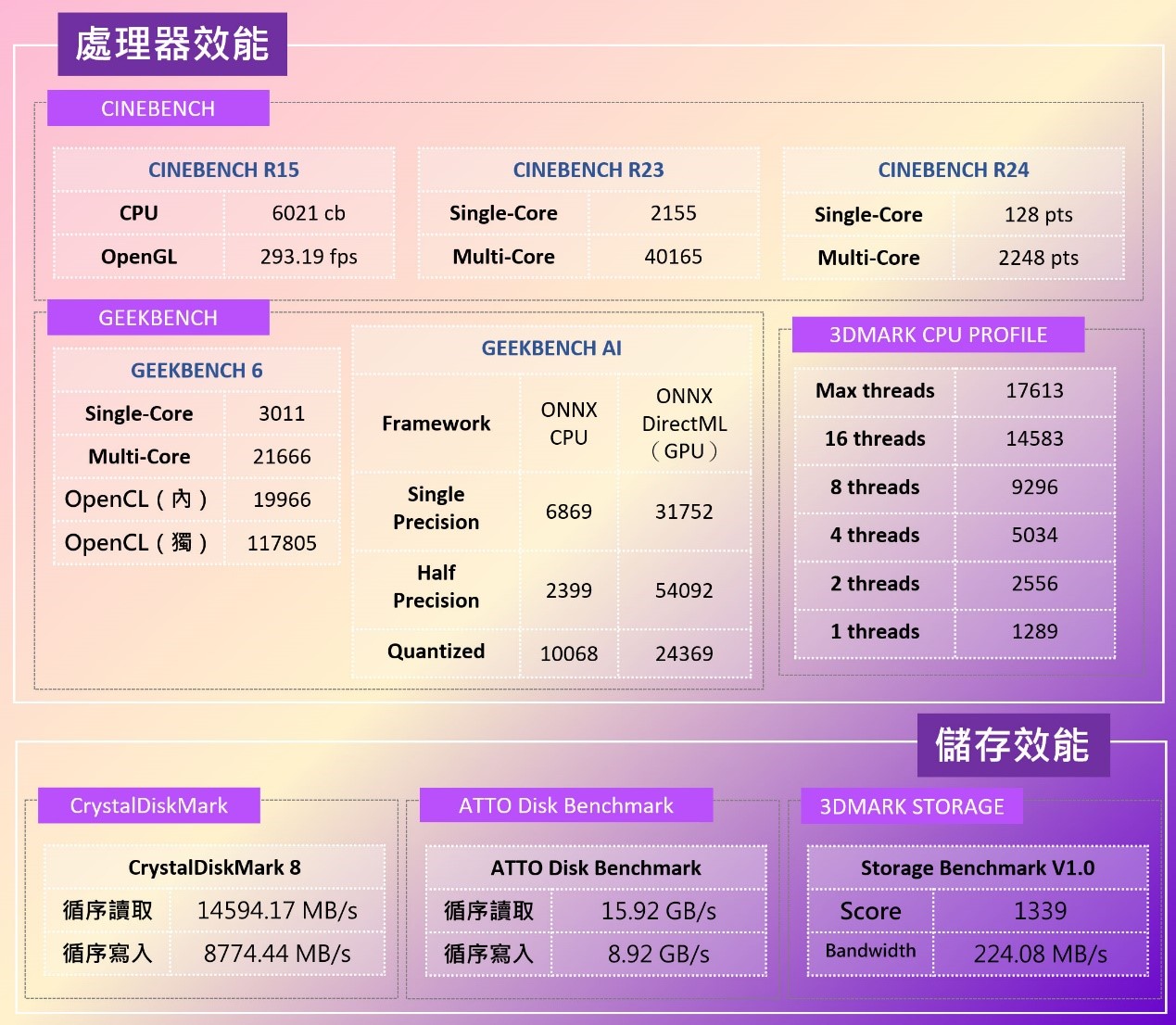
Task: Click the R23 Single-Core value 2155
Action: pyautogui.click(x=674, y=213)
